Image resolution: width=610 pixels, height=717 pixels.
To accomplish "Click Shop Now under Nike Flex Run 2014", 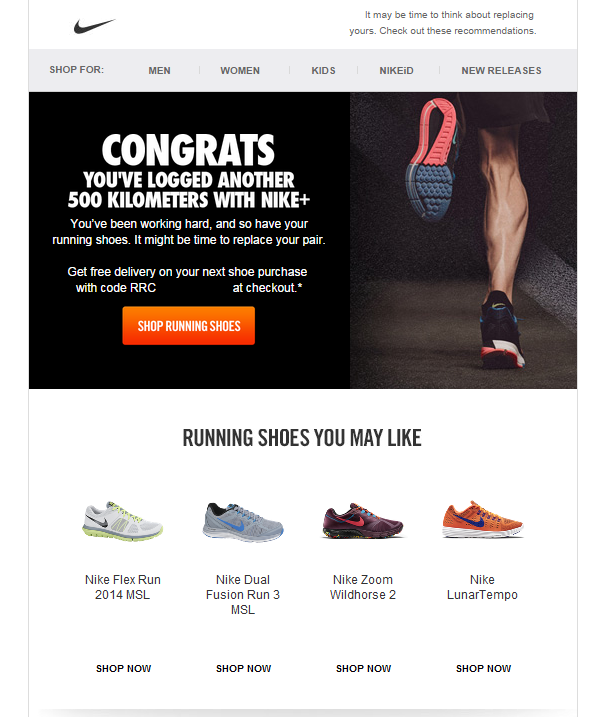I will click(x=123, y=669).
